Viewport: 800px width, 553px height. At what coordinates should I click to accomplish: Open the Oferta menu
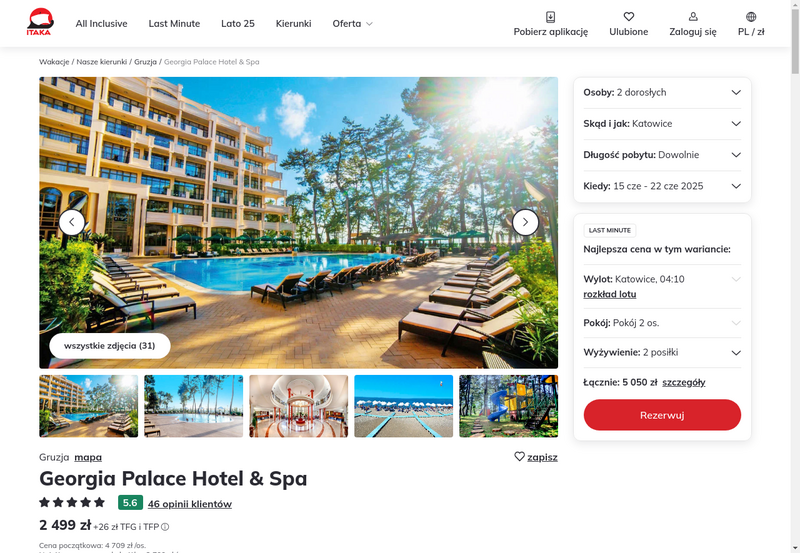353,23
